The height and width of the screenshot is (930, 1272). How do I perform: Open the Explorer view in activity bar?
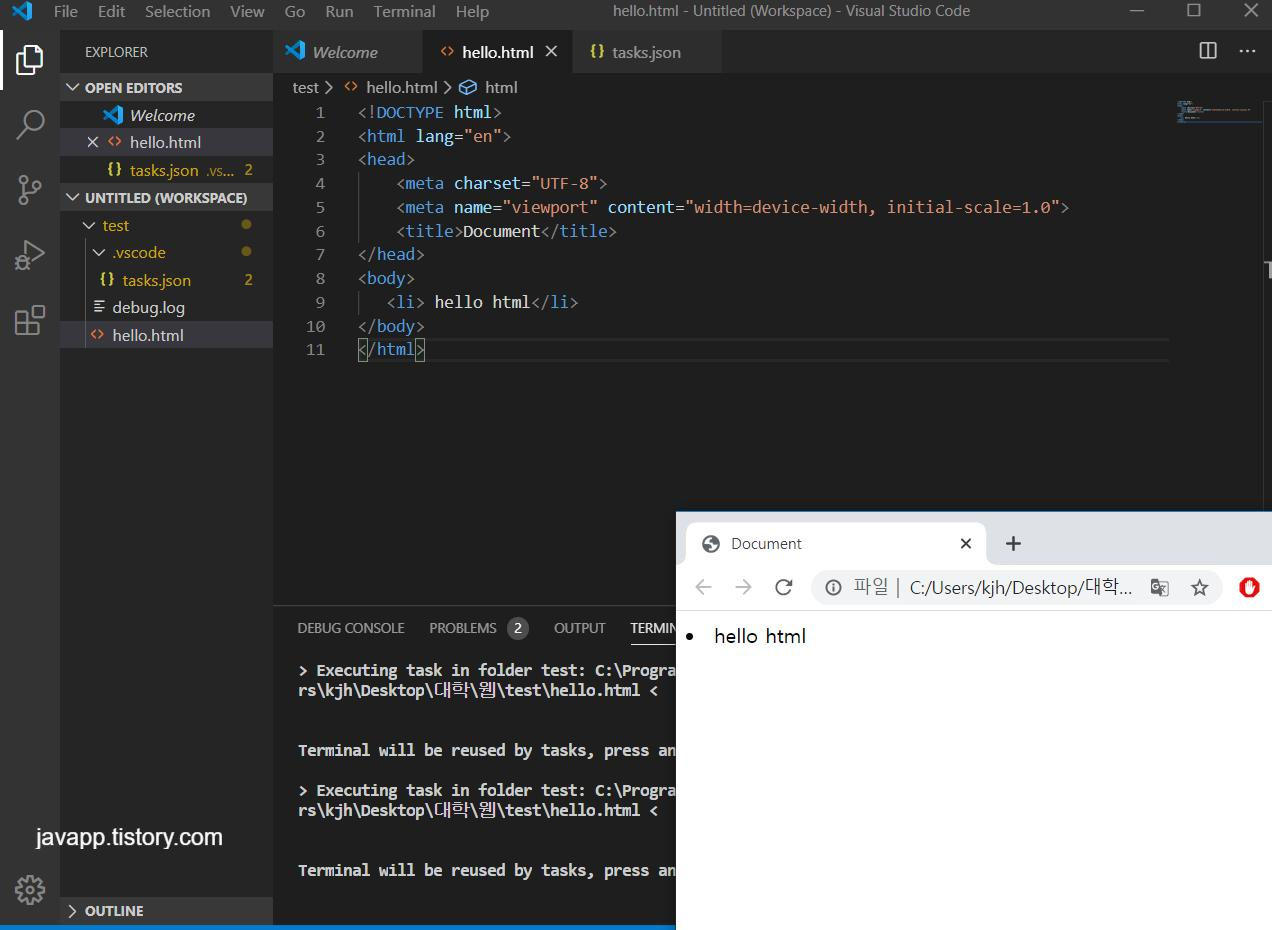coord(30,59)
